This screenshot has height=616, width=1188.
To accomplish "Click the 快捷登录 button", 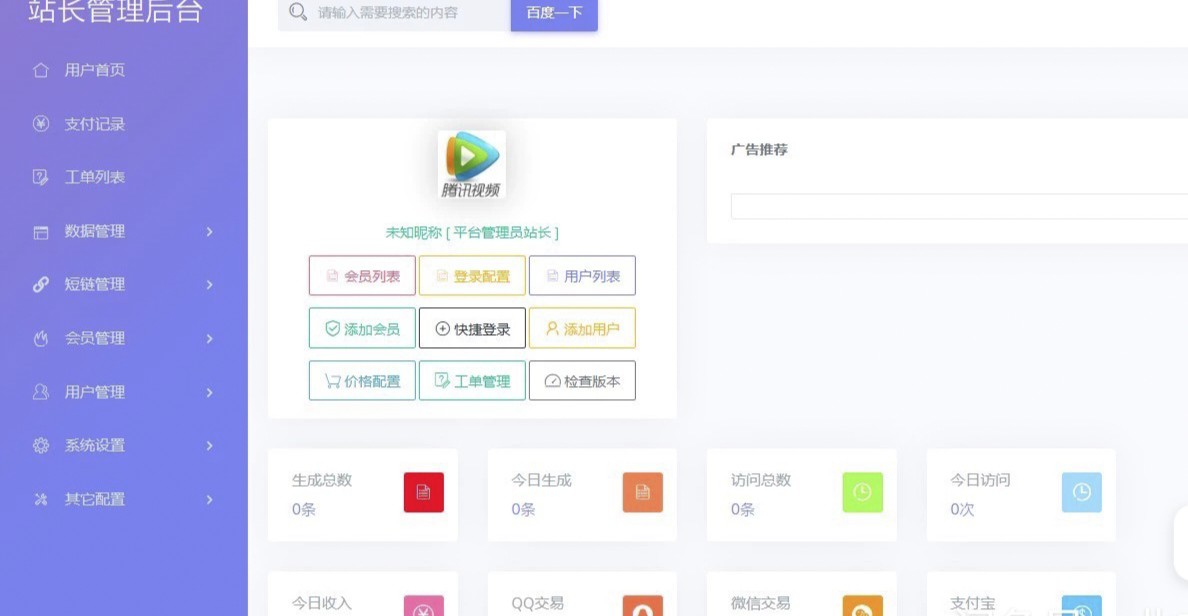I will coord(472,328).
